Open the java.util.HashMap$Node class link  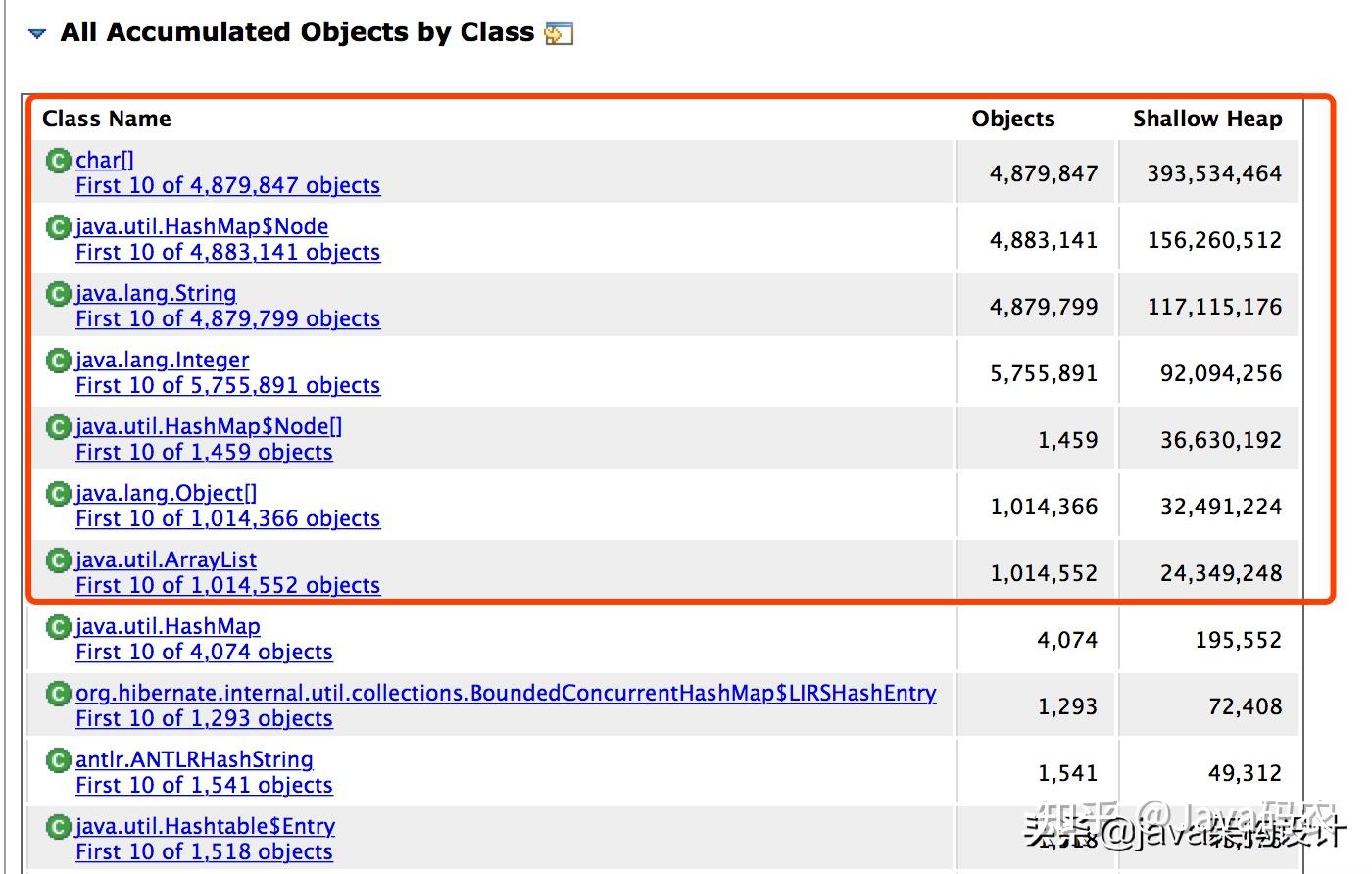pos(202,226)
